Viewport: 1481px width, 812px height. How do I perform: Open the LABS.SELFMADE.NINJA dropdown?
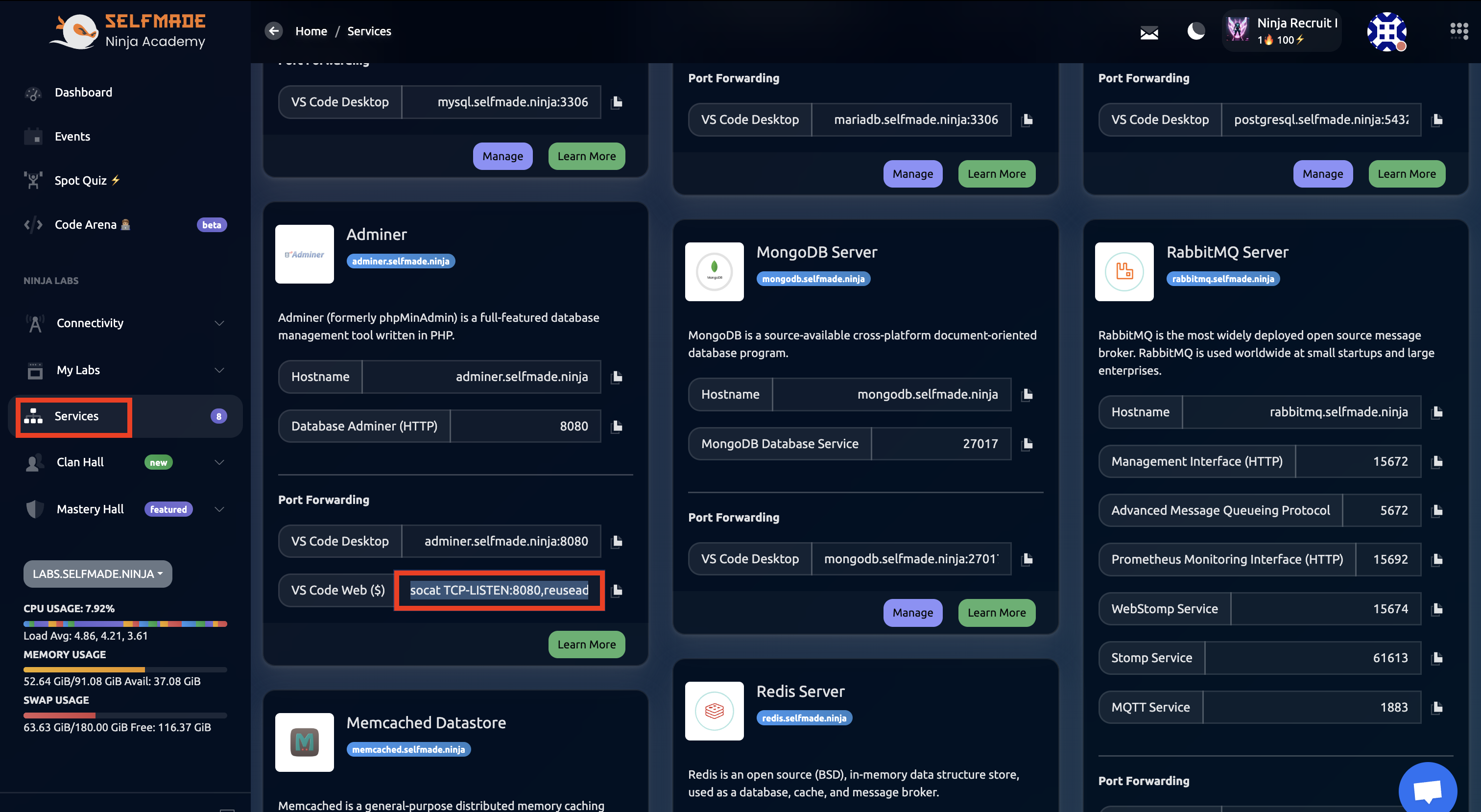point(98,574)
